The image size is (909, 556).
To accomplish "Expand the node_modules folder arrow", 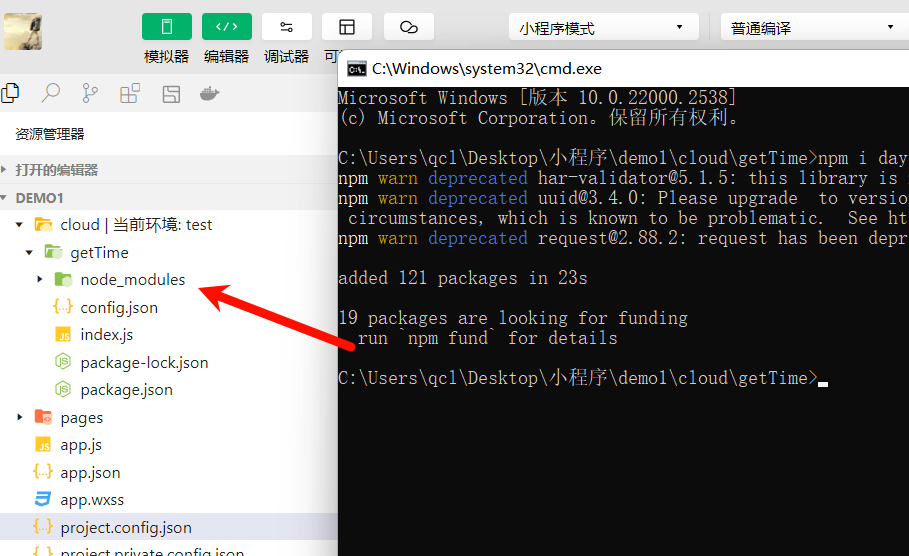I will point(39,279).
